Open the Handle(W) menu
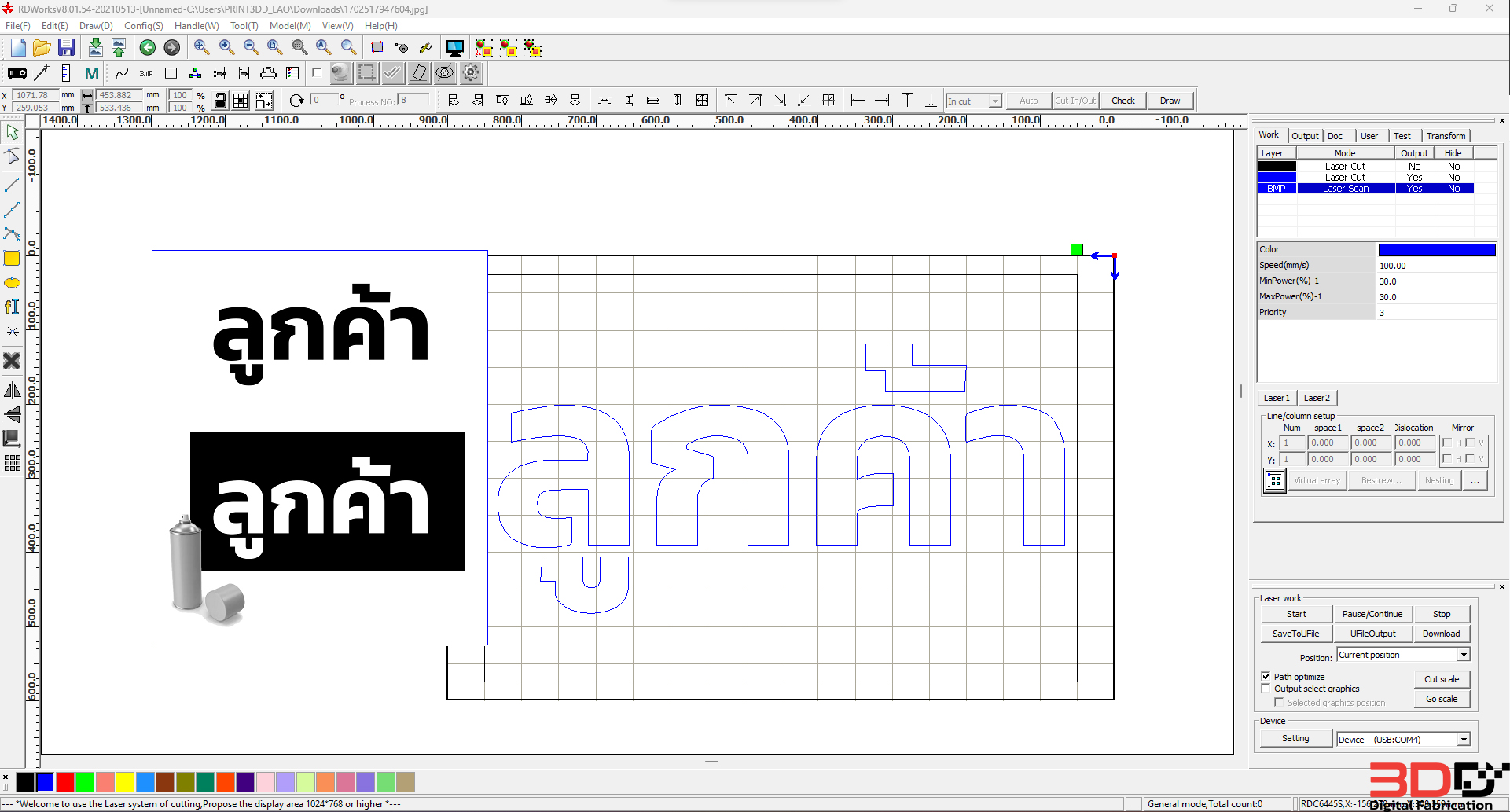This screenshot has height=812, width=1510. (197, 26)
